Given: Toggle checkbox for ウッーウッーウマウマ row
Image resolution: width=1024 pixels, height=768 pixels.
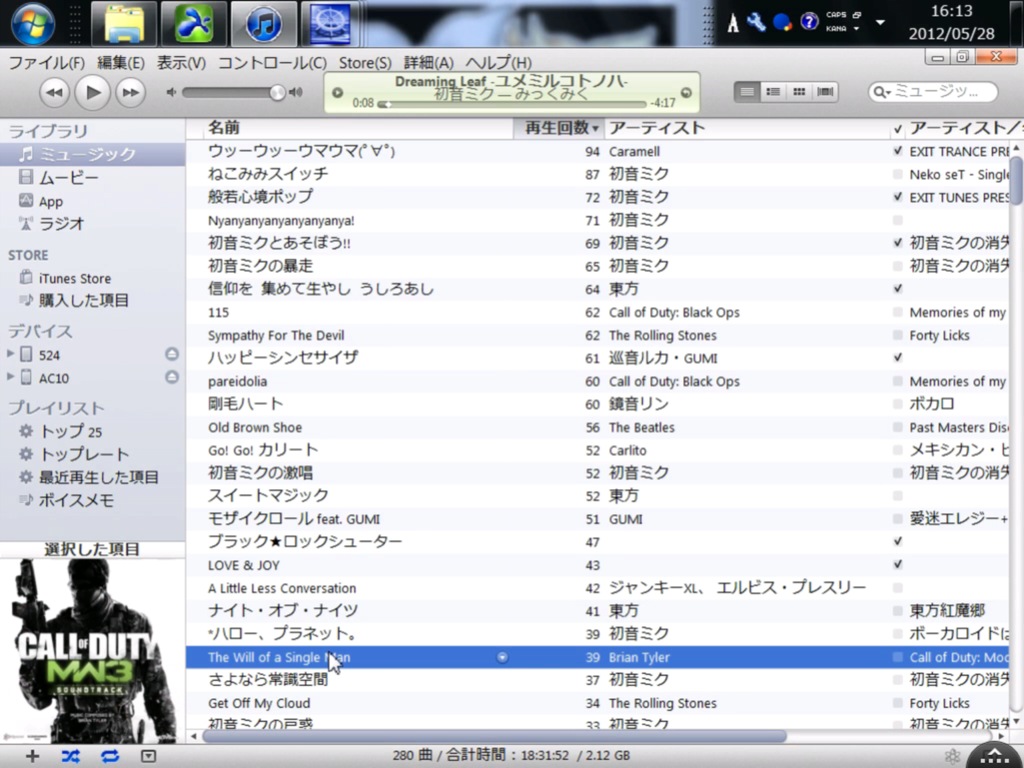Looking at the screenshot, I should click(898, 151).
